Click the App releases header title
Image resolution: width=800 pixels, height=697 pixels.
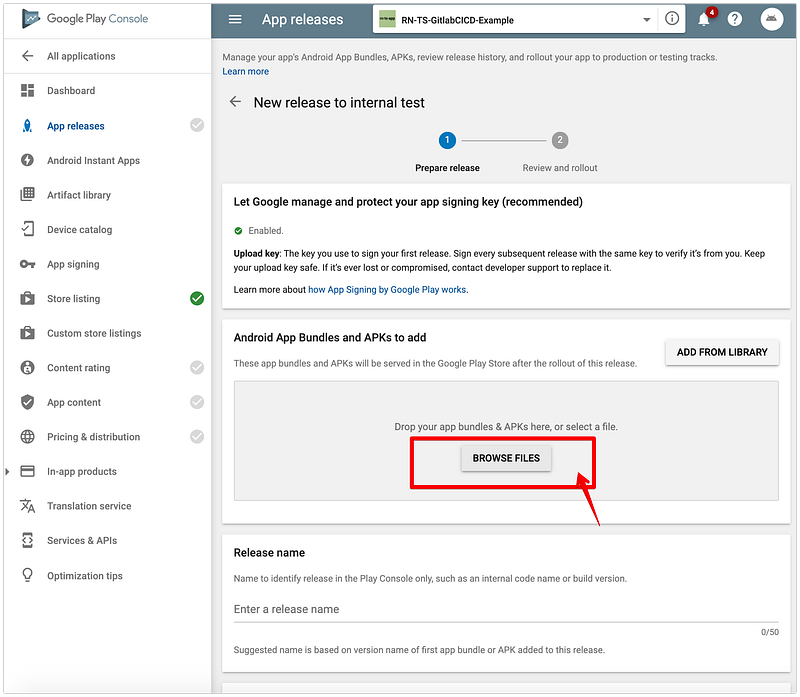(x=303, y=19)
